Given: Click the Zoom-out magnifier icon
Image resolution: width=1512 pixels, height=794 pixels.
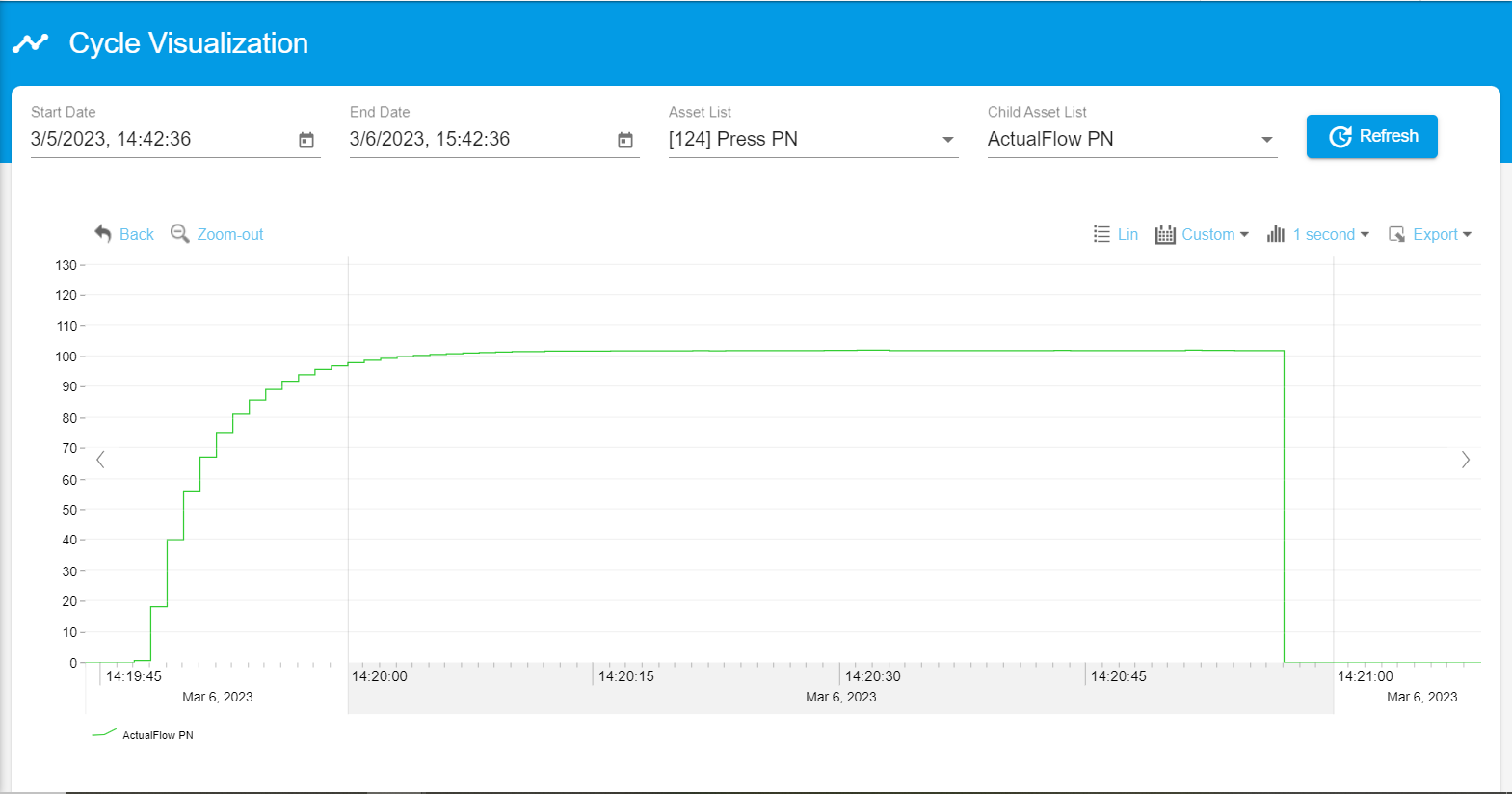Looking at the screenshot, I should [x=179, y=233].
